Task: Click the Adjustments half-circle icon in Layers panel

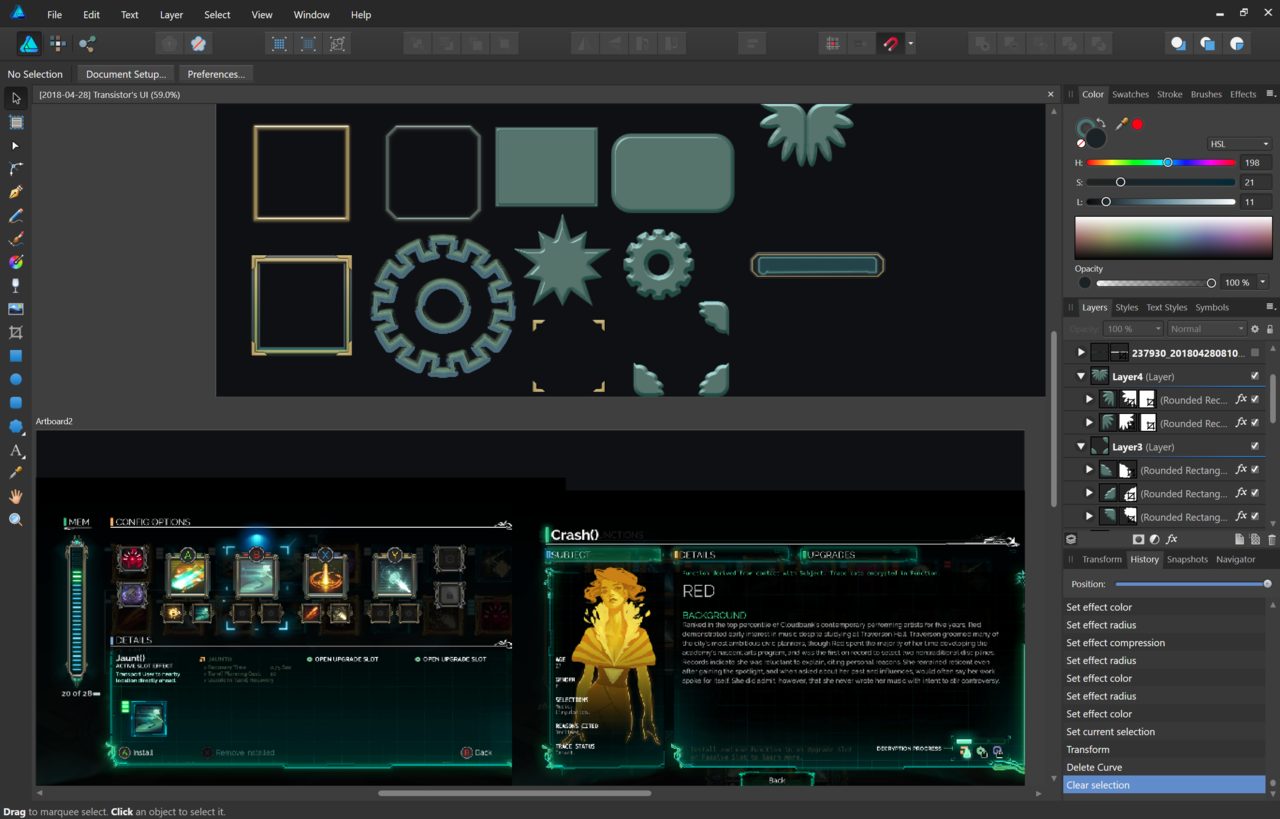Action: [1154, 539]
